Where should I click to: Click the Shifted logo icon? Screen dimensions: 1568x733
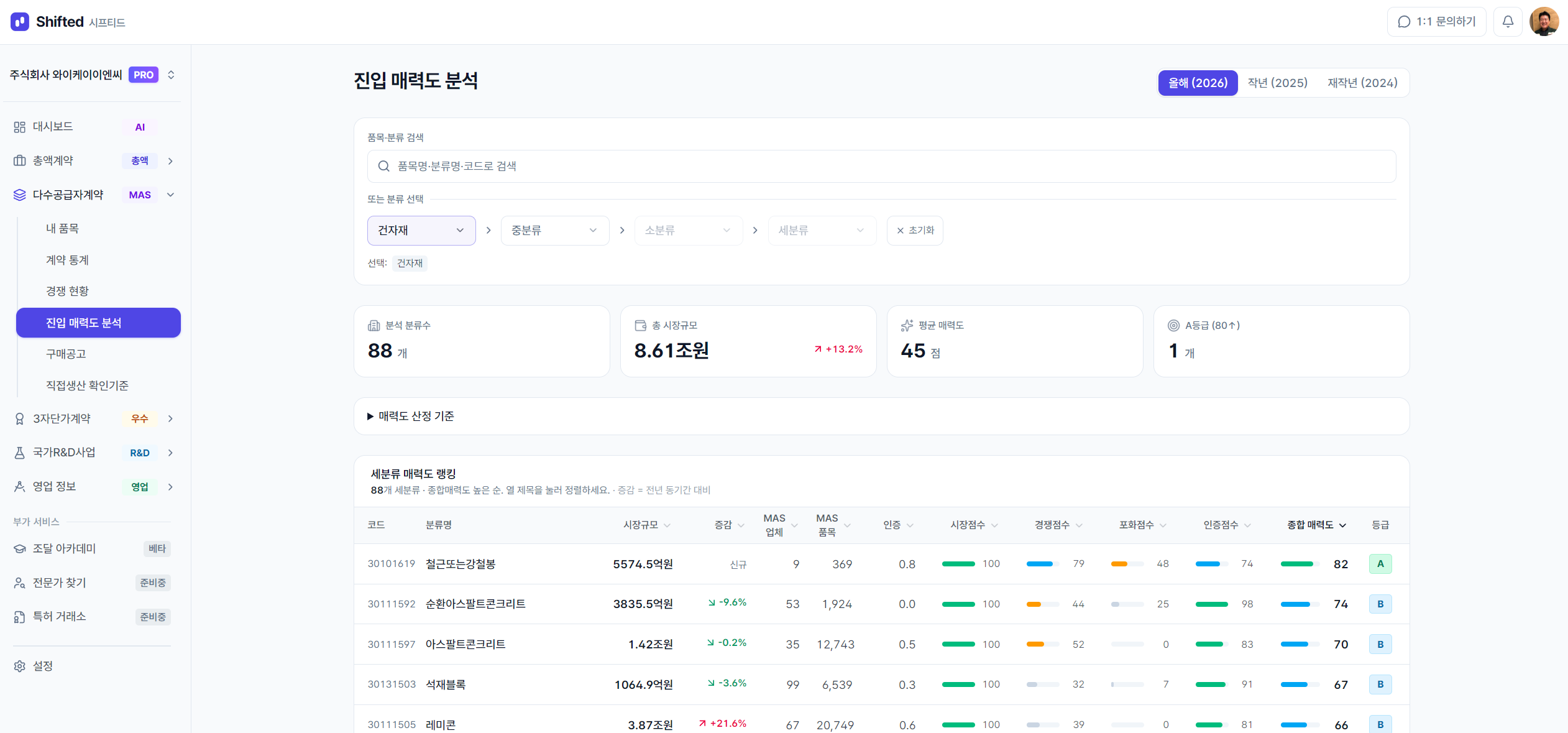(x=20, y=22)
